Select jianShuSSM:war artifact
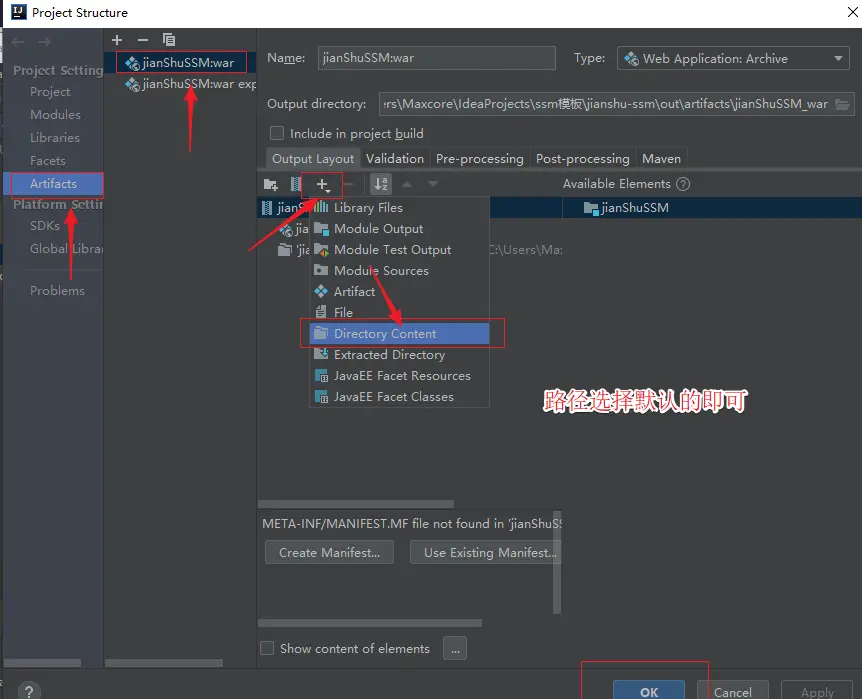 pyautogui.click(x=181, y=63)
